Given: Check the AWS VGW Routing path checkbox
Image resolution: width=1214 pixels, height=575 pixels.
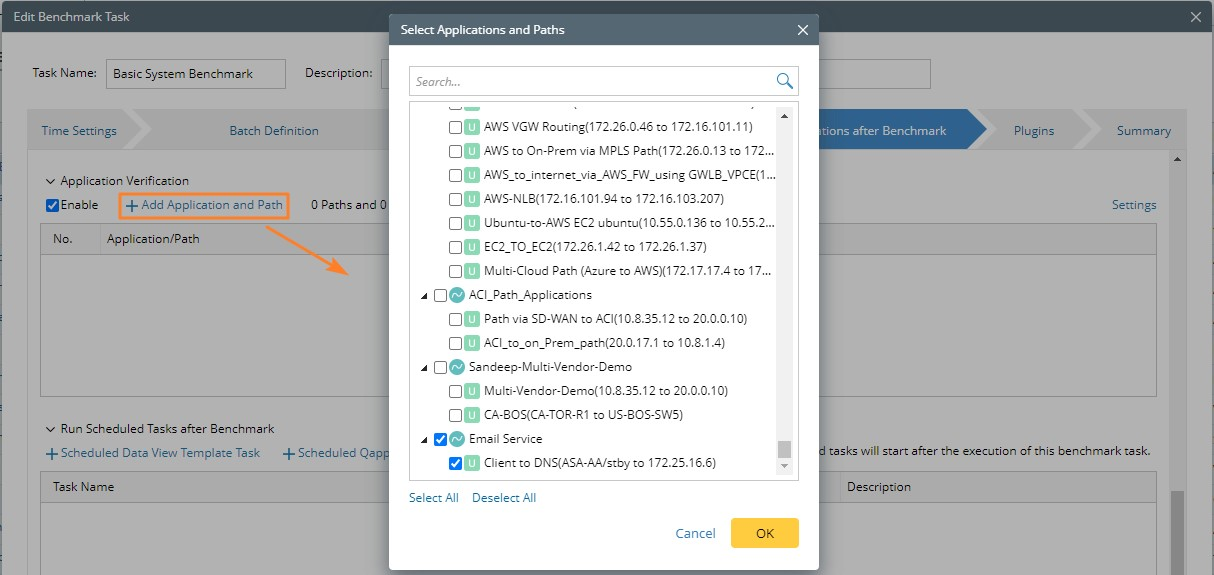Looking at the screenshot, I should tap(455, 127).
